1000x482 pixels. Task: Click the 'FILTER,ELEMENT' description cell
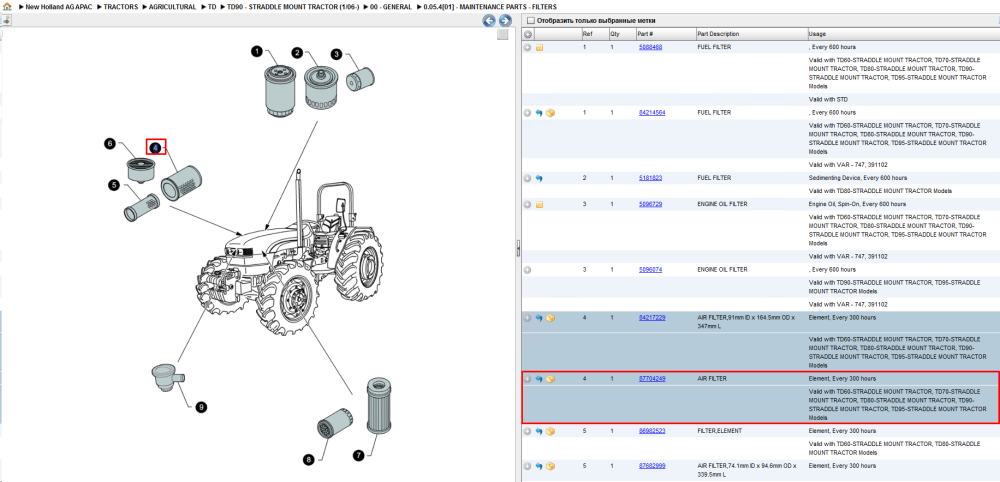[720, 431]
